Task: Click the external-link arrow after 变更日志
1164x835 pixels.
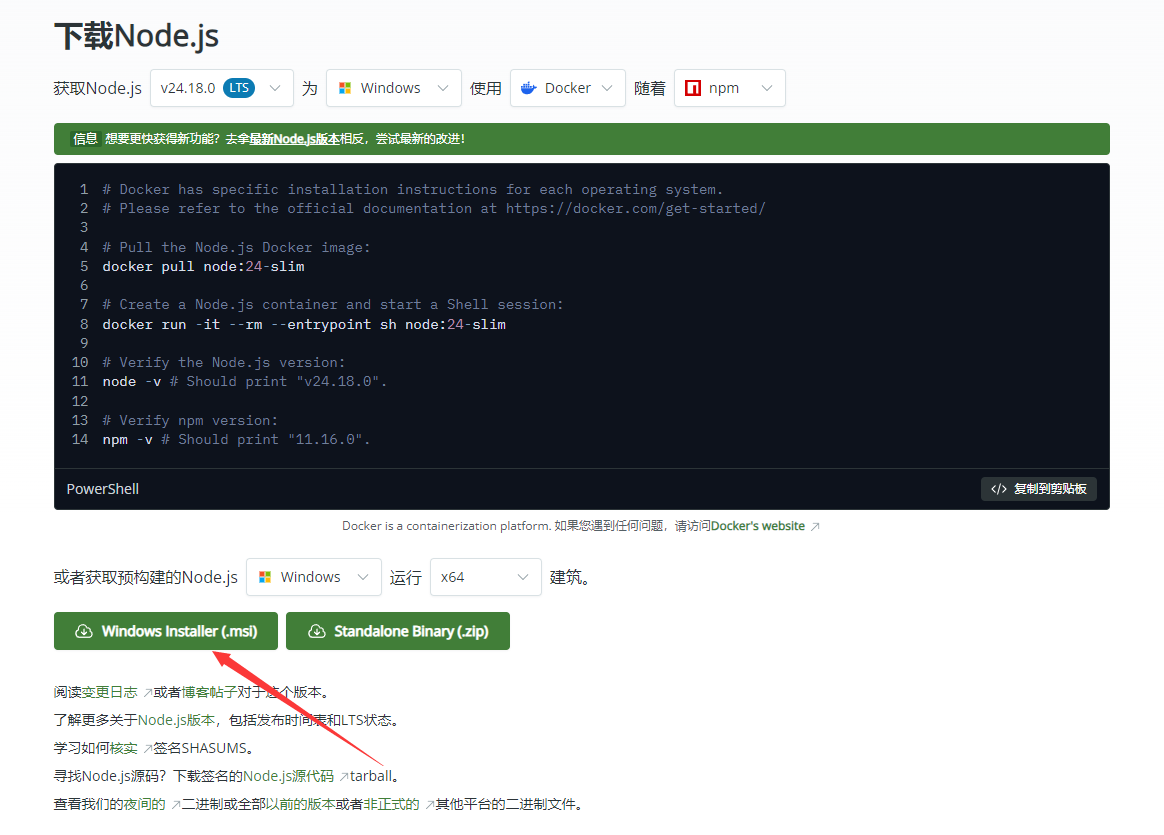Action: tap(147, 693)
